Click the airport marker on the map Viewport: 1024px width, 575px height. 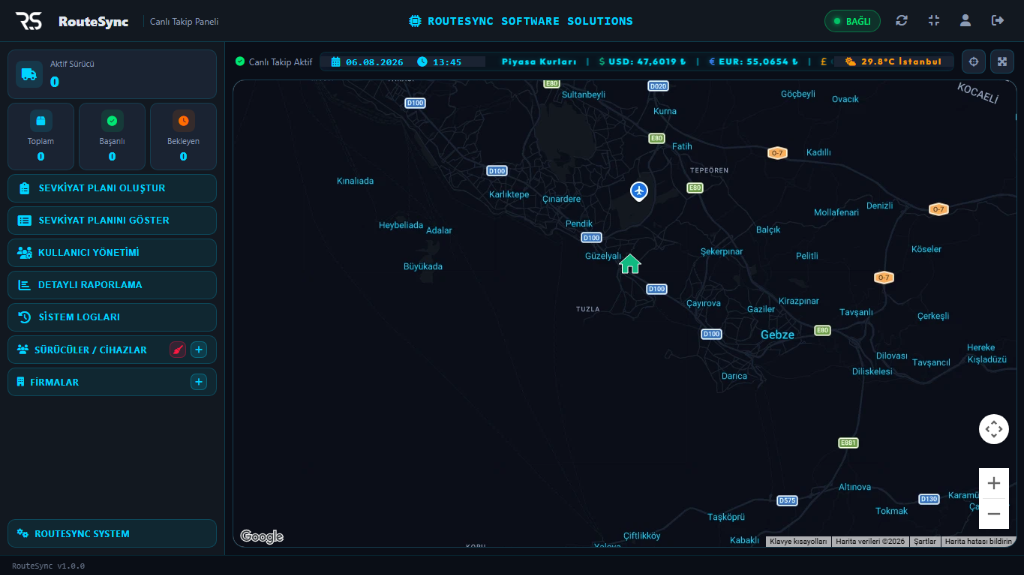[x=639, y=191]
